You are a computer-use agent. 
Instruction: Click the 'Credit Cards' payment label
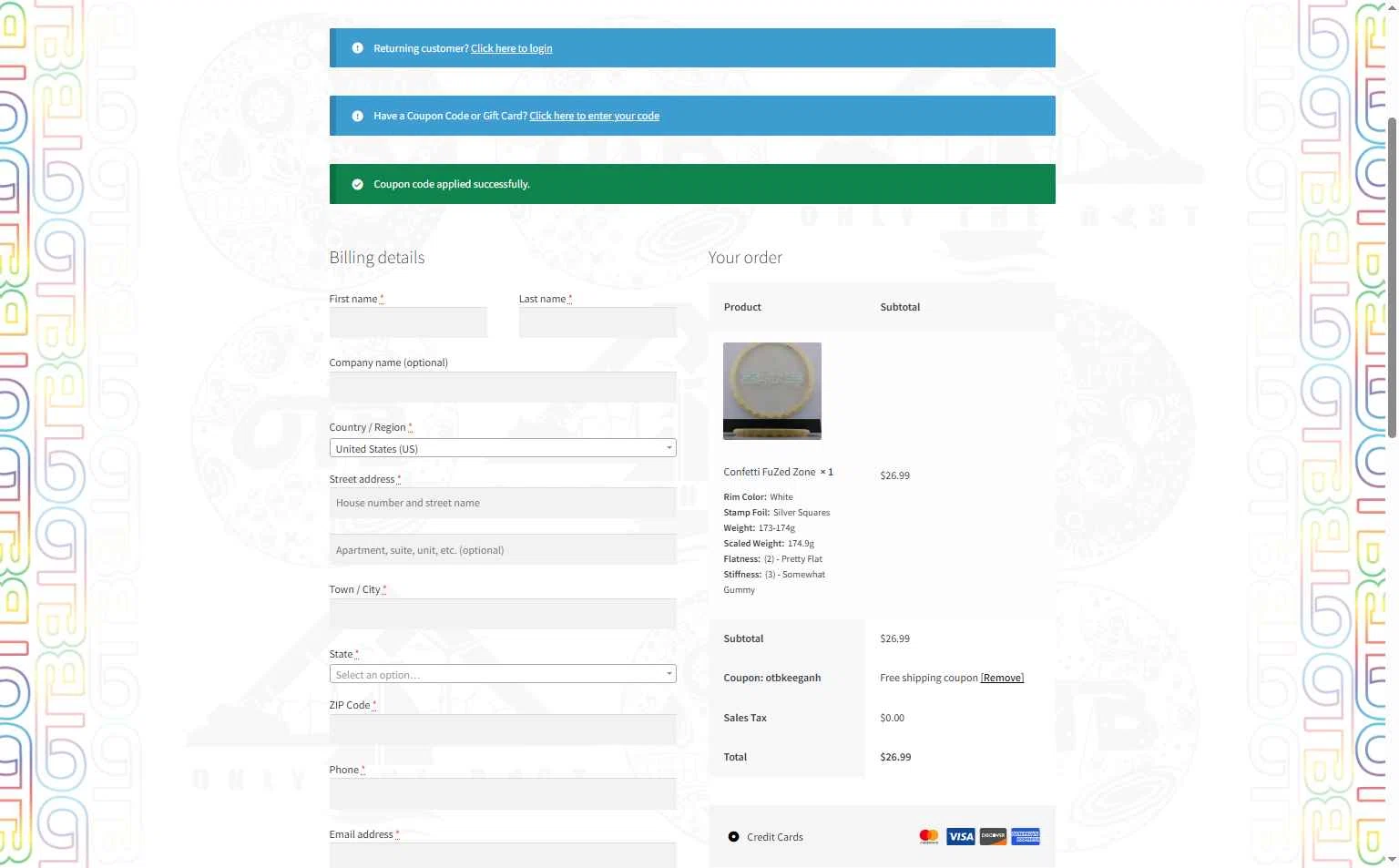coord(775,837)
